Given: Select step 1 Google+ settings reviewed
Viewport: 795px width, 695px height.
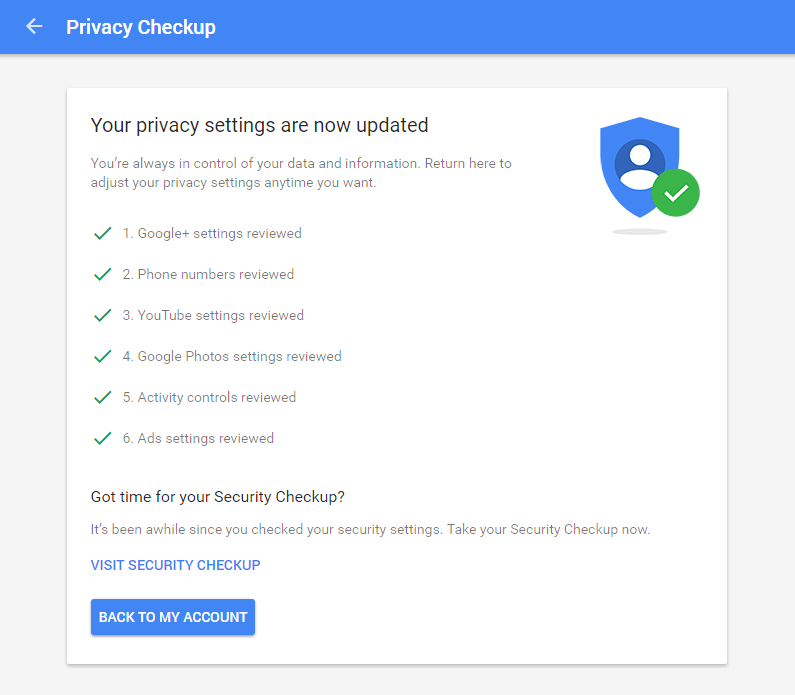Looking at the screenshot, I should point(212,233).
